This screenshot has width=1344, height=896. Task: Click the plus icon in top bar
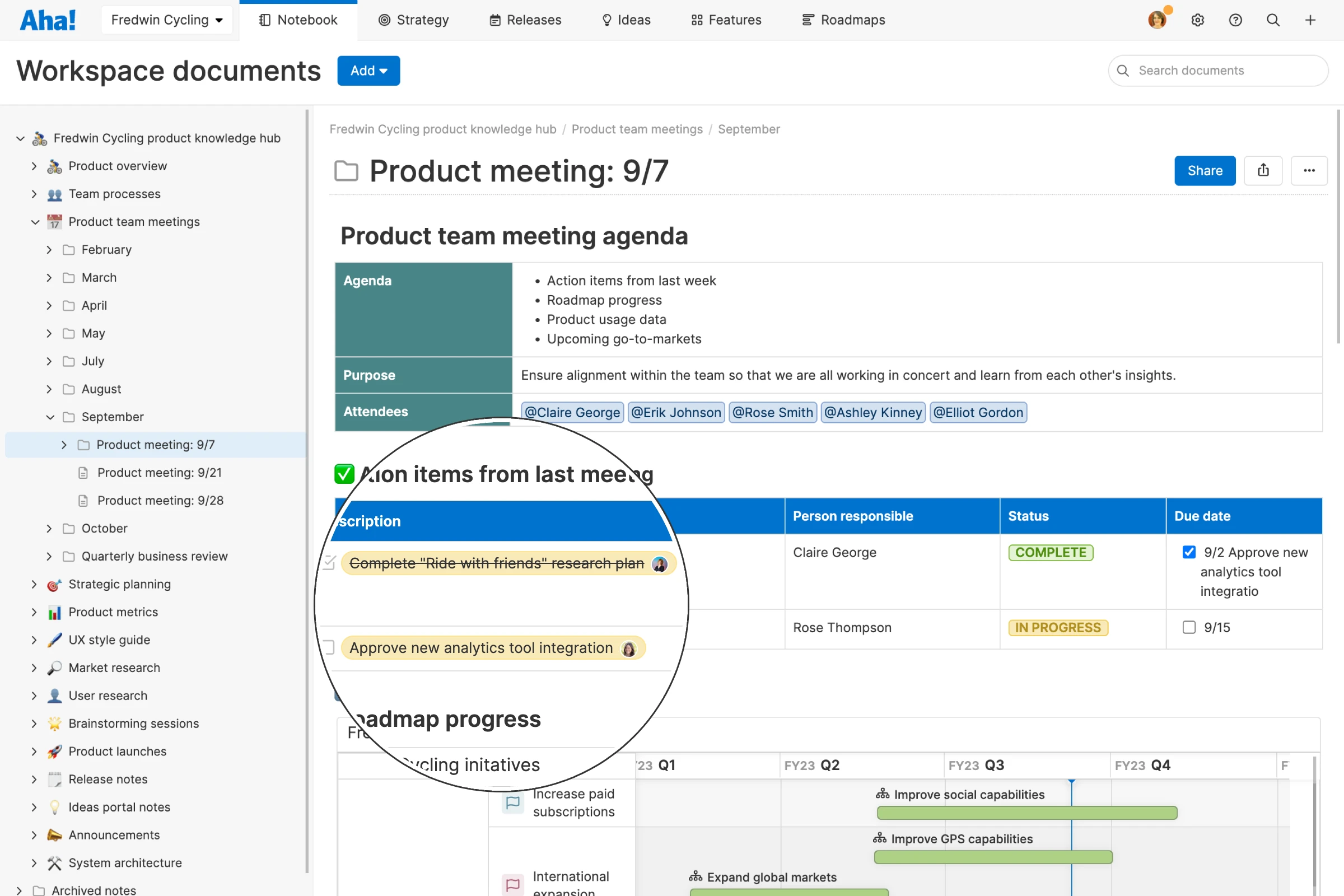tap(1310, 20)
